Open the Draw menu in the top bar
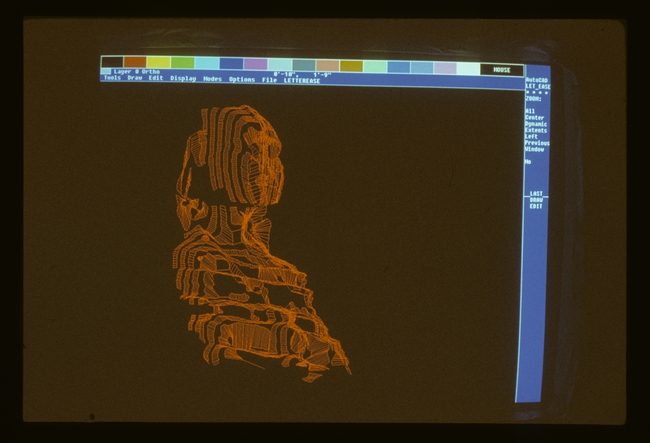This screenshot has width=650, height=443. [135, 79]
